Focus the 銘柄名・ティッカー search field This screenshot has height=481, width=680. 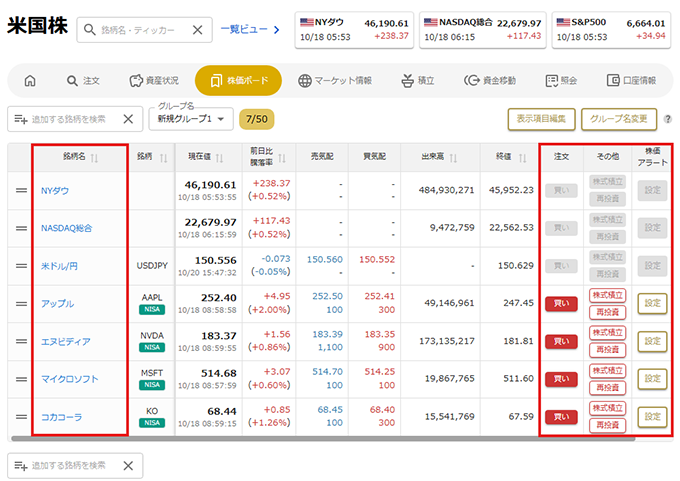pos(144,29)
